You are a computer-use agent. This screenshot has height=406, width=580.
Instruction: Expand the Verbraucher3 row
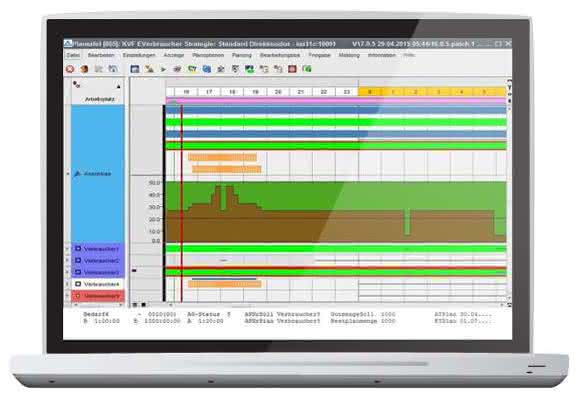(x=67, y=272)
